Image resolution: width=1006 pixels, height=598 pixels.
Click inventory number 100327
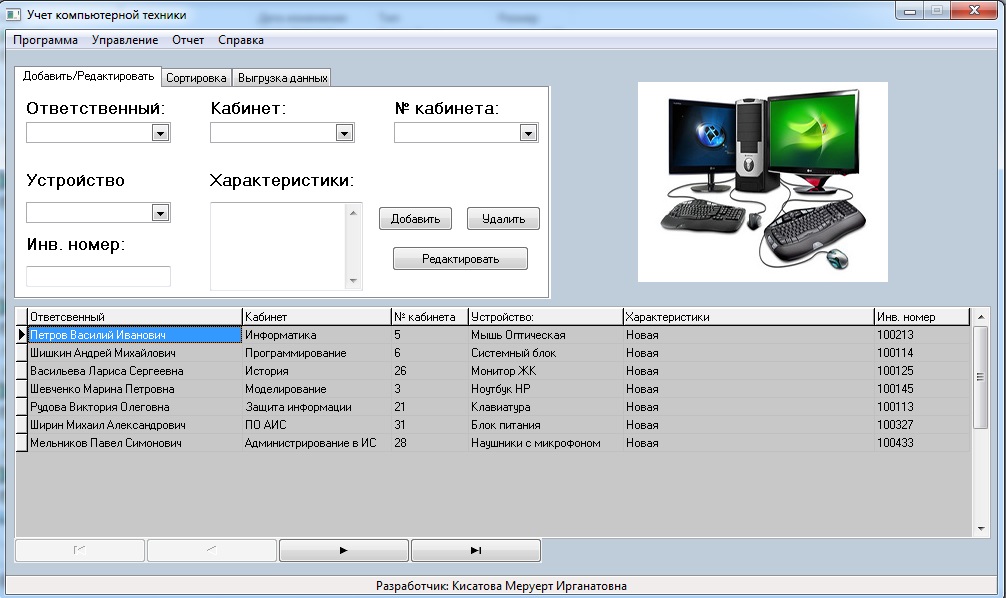tap(921, 425)
